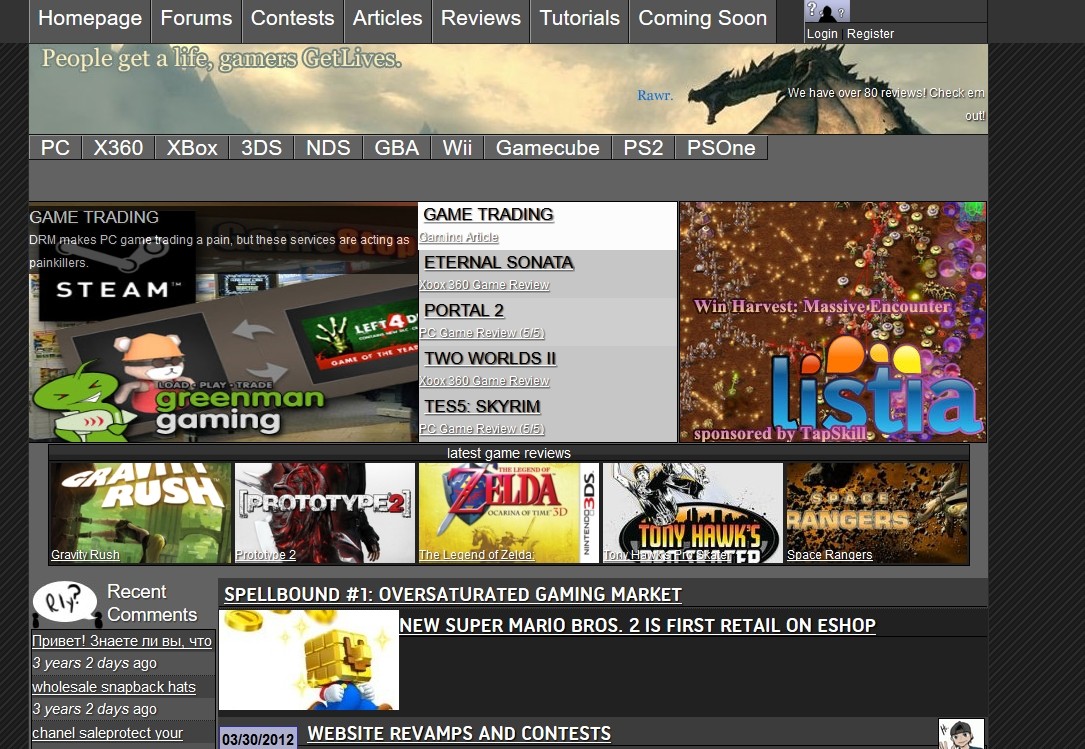Click the Mario coin block article image

(309, 660)
